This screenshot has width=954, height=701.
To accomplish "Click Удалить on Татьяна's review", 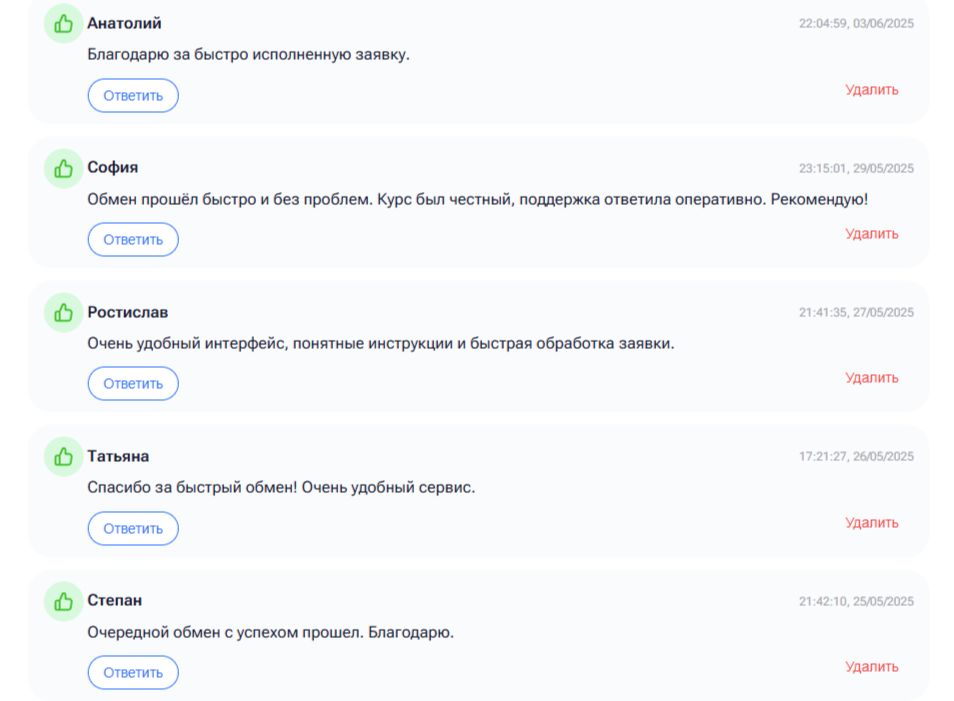I will pyautogui.click(x=871, y=523).
